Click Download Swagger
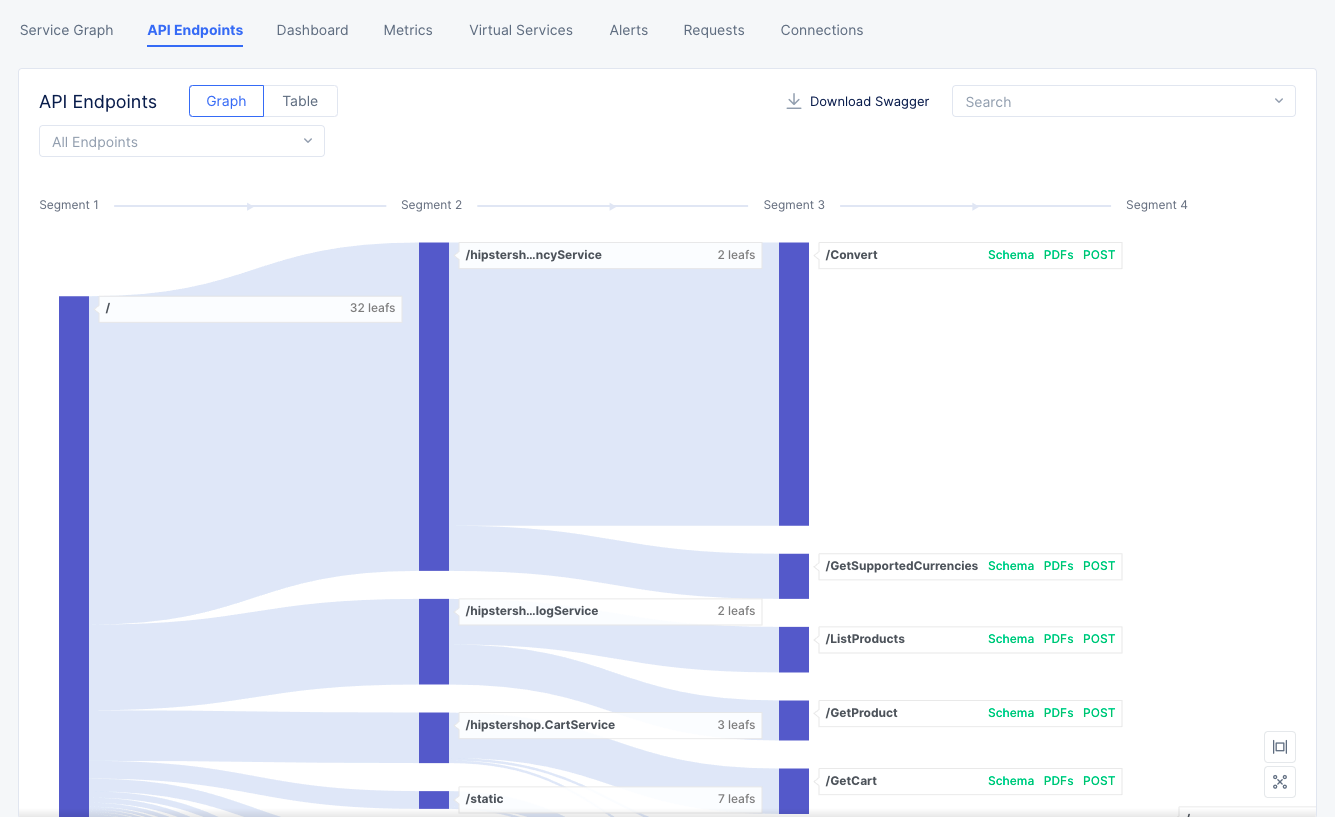 [x=870, y=101]
